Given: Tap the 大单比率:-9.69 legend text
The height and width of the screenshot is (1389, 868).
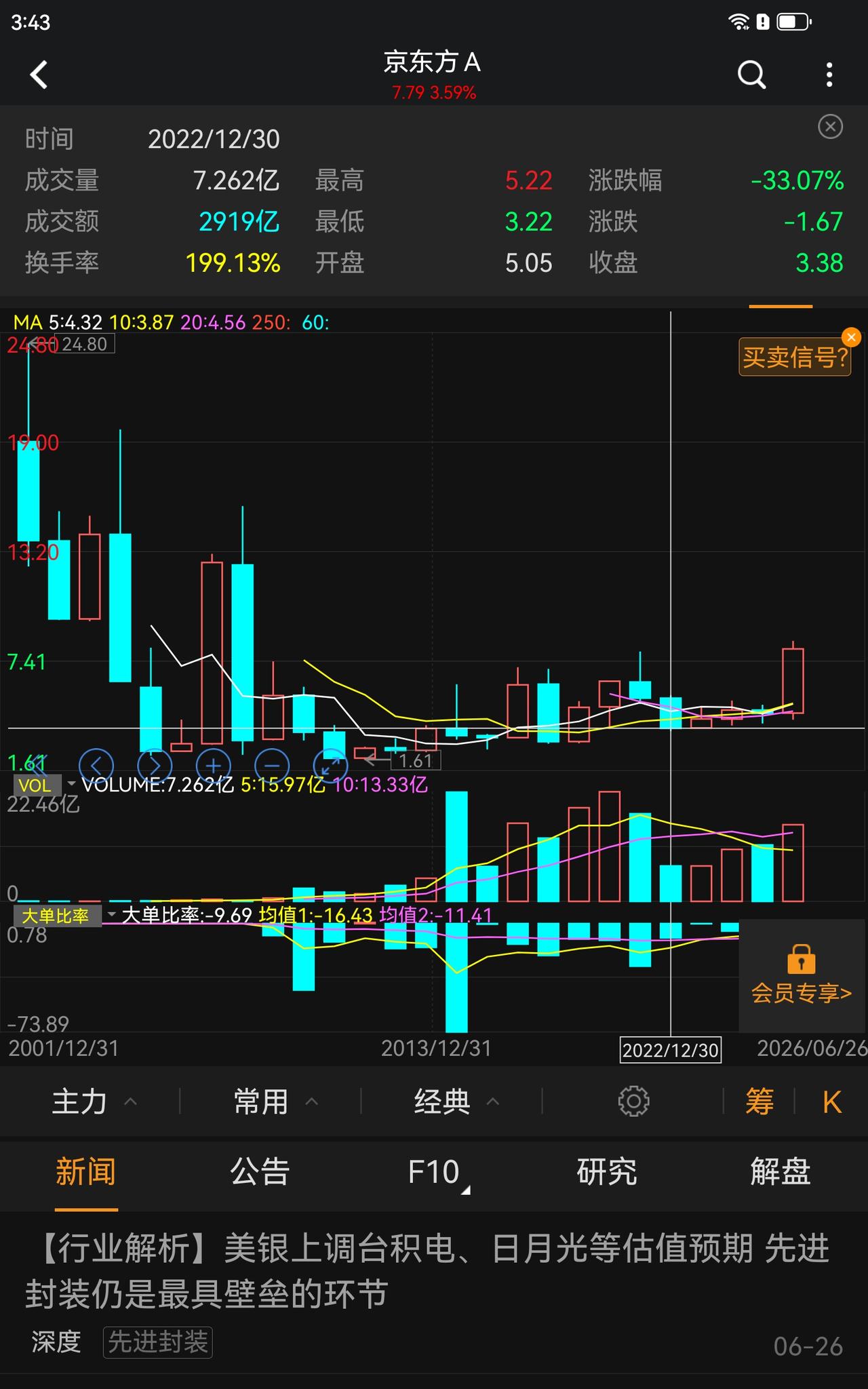Looking at the screenshot, I should (186, 915).
